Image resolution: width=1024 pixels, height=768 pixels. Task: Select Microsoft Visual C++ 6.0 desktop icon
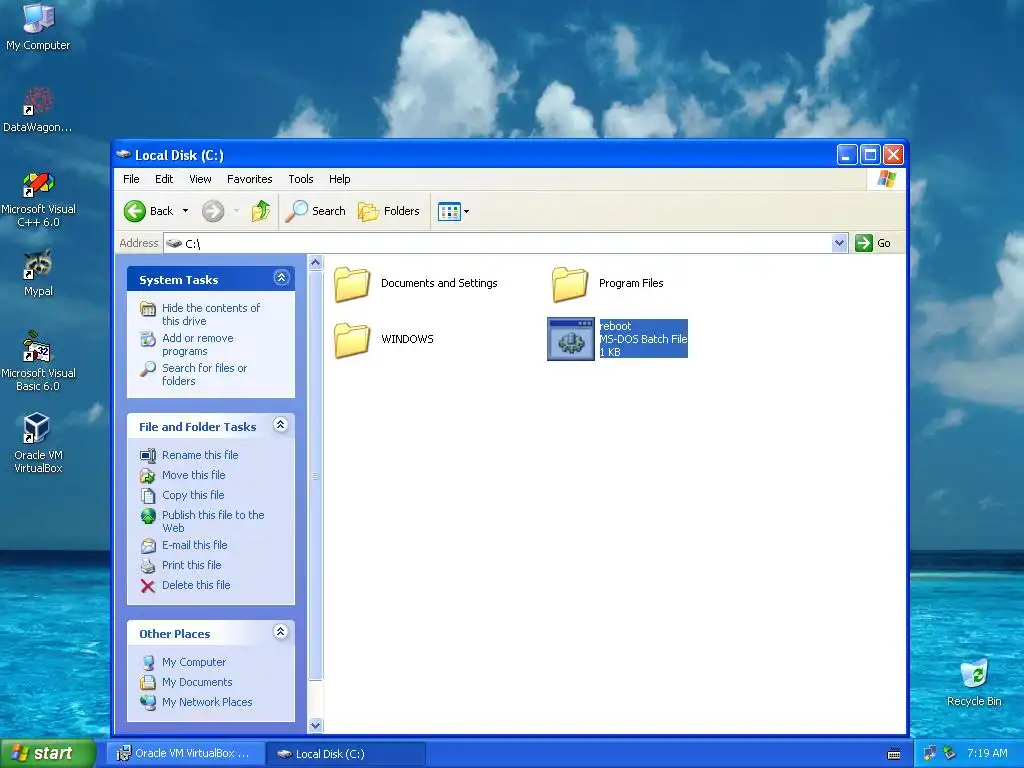[38, 199]
